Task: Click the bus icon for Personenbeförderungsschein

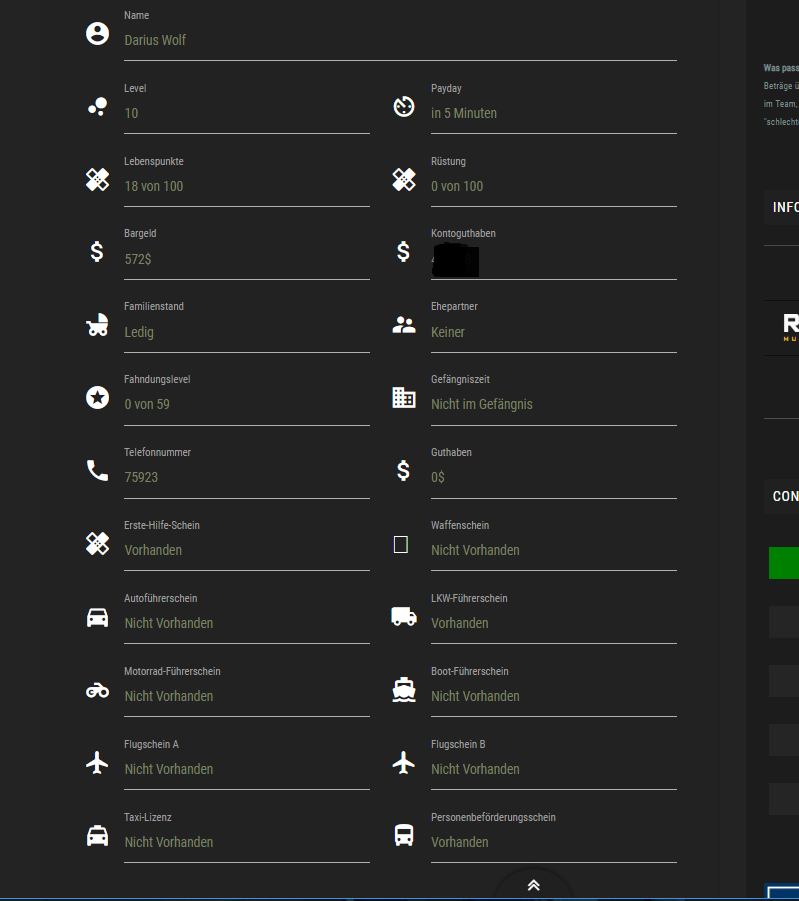Action: tap(403, 835)
